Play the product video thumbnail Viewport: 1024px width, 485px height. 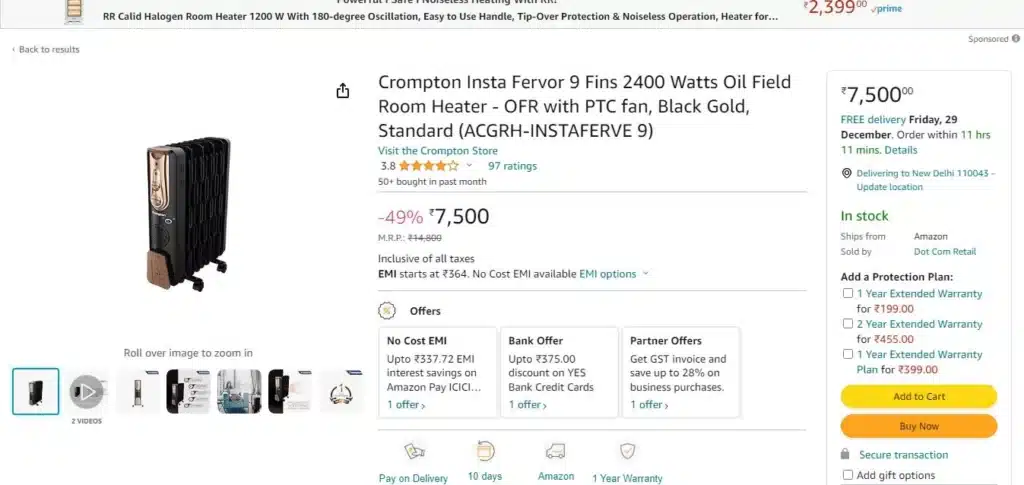point(86,392)
